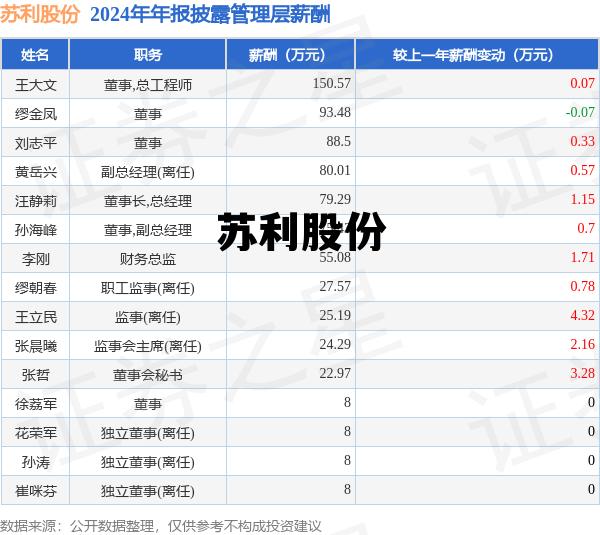This screenshot has height=535, width=600.
Task: Click the red change value 0.07
Action: 582,83
